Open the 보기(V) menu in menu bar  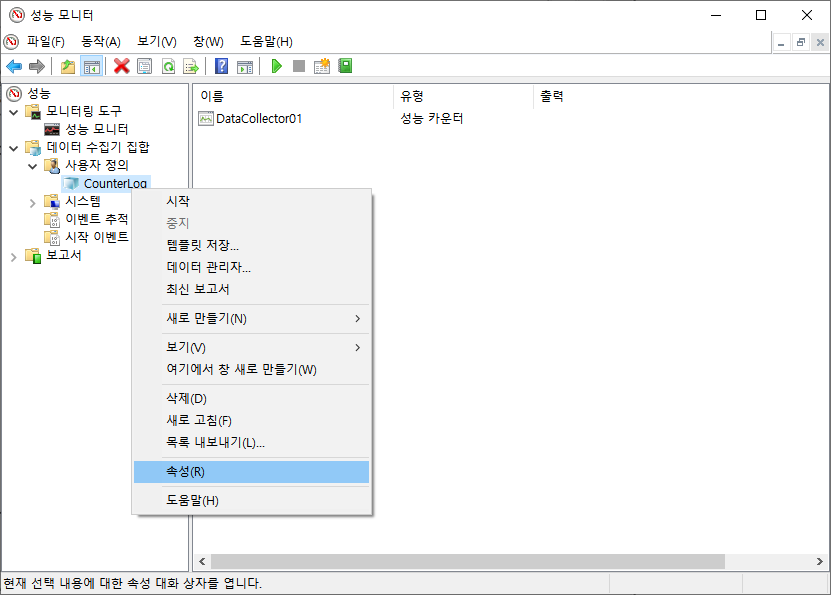(157, 41)
